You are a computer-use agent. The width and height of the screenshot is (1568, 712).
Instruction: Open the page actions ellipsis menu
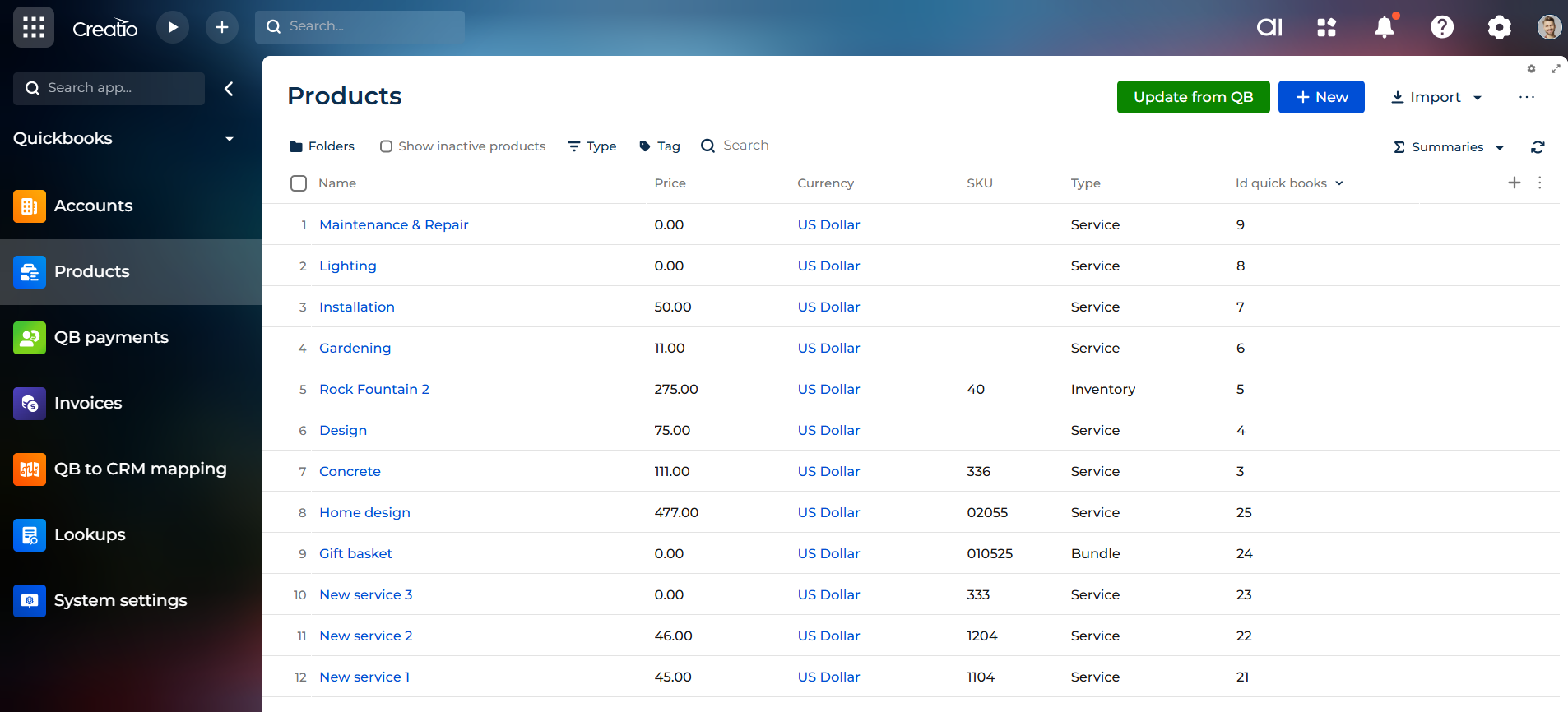click(x=1527, y=97)
